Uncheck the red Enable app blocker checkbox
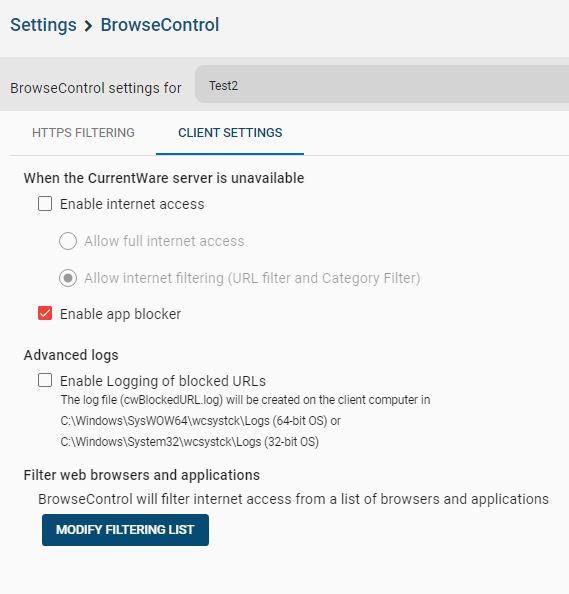 (45, 313)
